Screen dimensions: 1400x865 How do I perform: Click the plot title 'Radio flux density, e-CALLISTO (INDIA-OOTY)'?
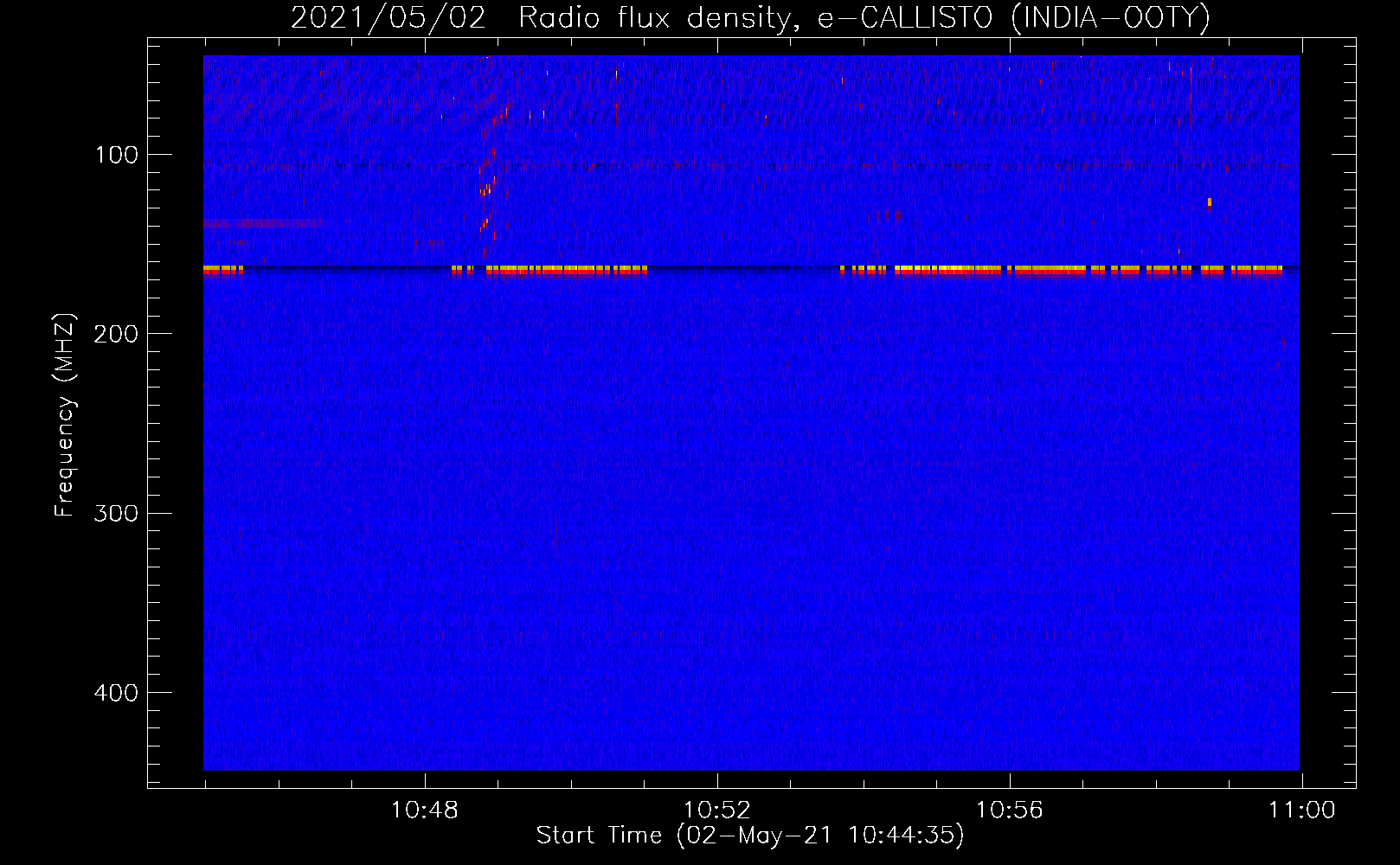click(x=864, y=18)
